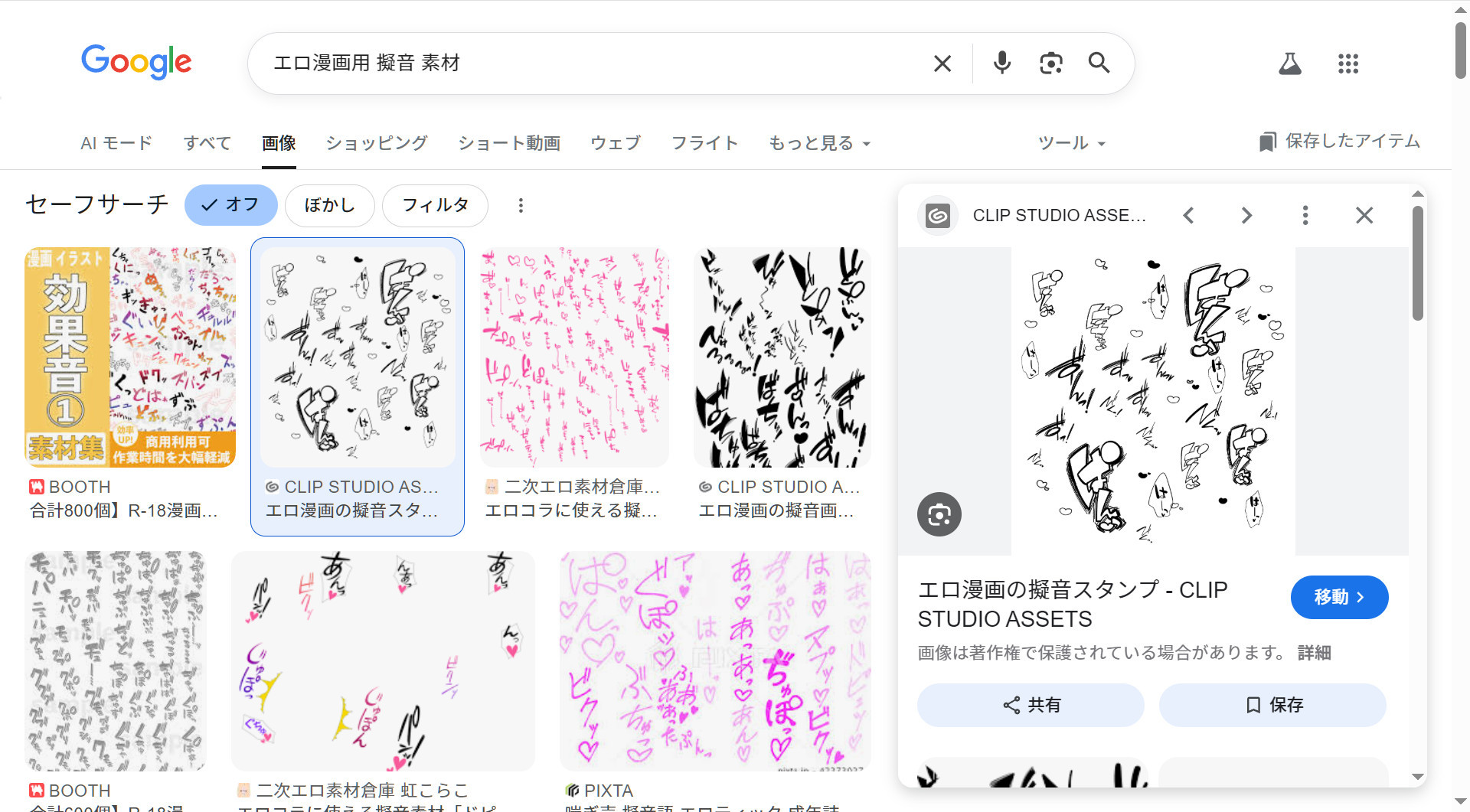Open the BOOTH 効果音 素材集 thumbnail

[130, 357]
